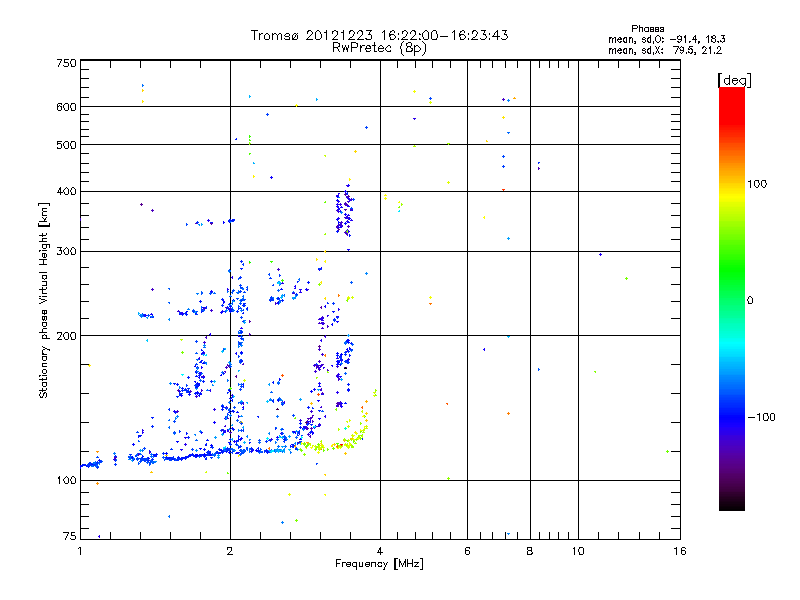Image resolution: width=800 pixels, height=600 pixels.
Task: Click the x-axis tick label '6'
Action: (467, 551)
